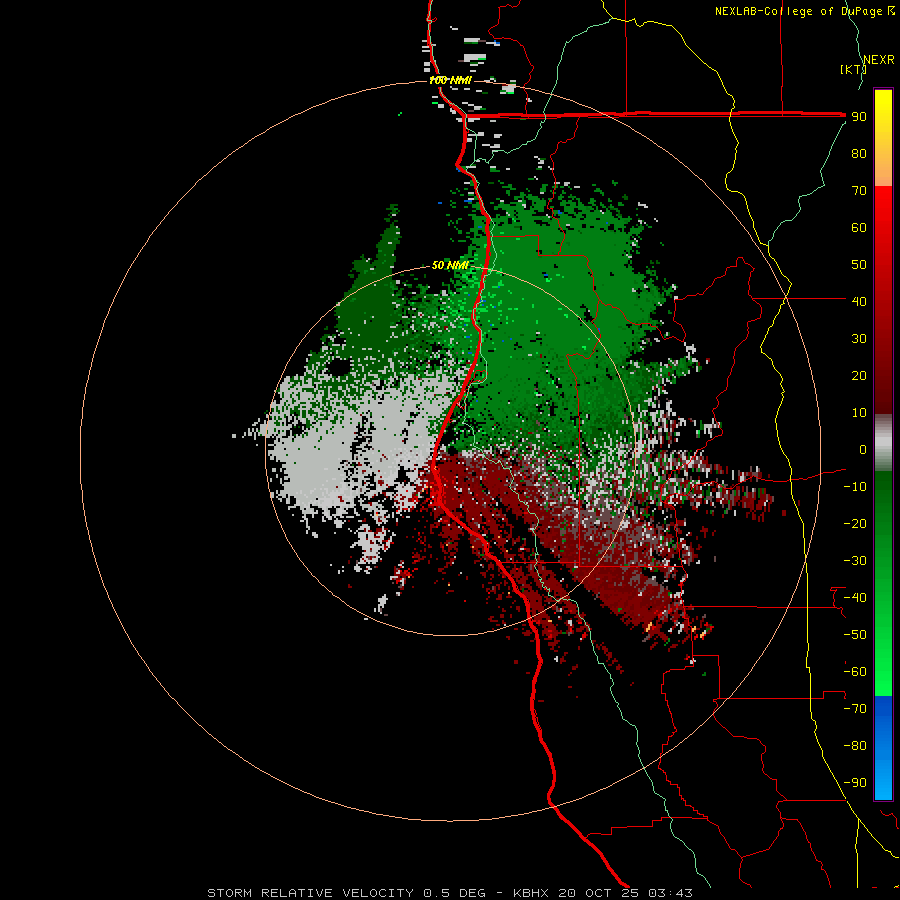900x900 pixels.
Task: Click the -50 value on velocity scale
Action: [855, 635]
